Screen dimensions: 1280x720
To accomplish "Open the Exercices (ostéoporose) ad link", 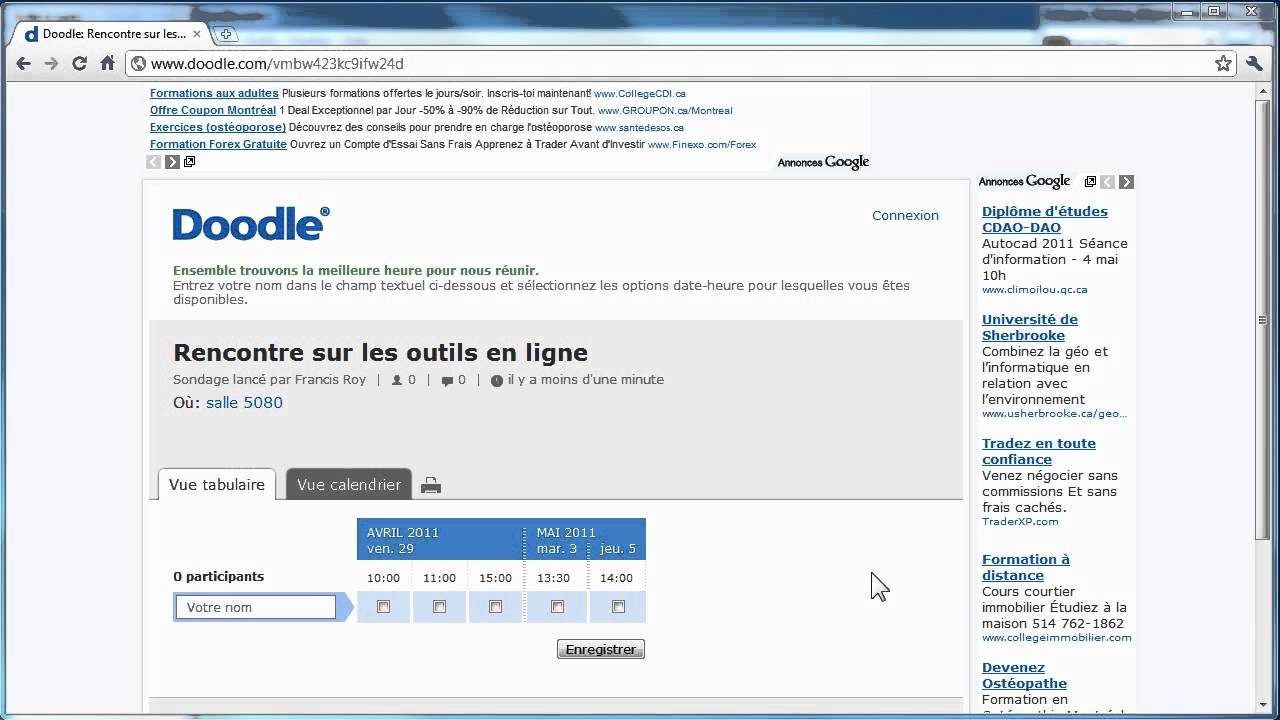I will (x=218, y=127).
